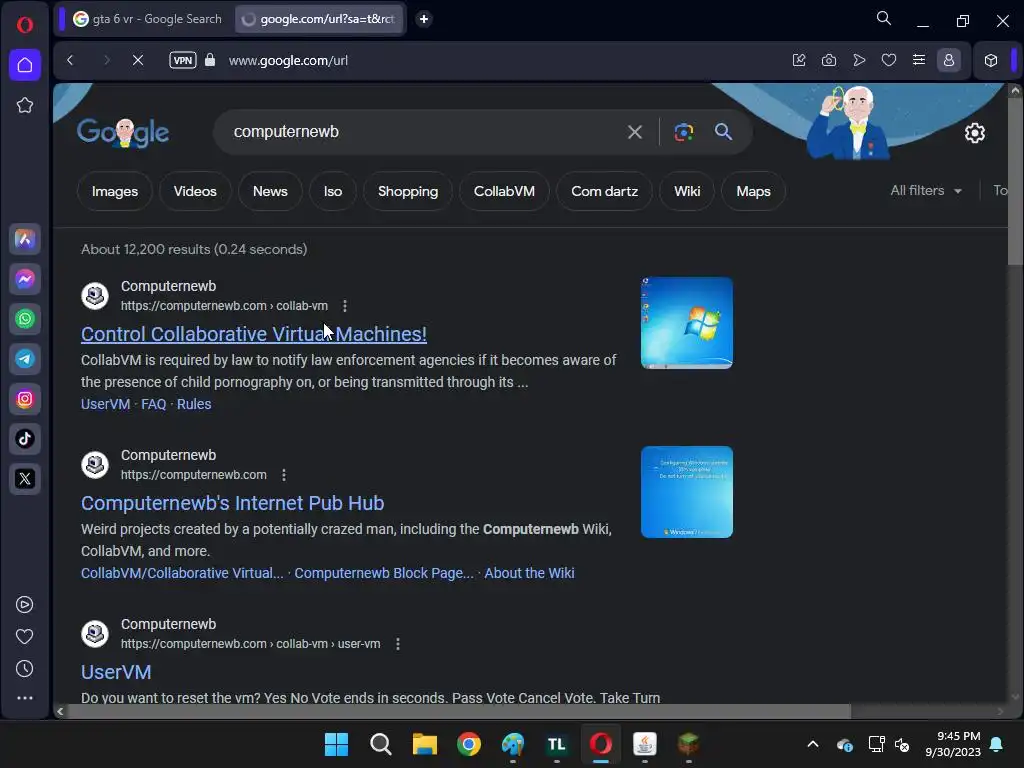This screenshot has width=1024, height=768.
Task: Select the Com dartz filter chip
Action: click(x=605, y=191)
